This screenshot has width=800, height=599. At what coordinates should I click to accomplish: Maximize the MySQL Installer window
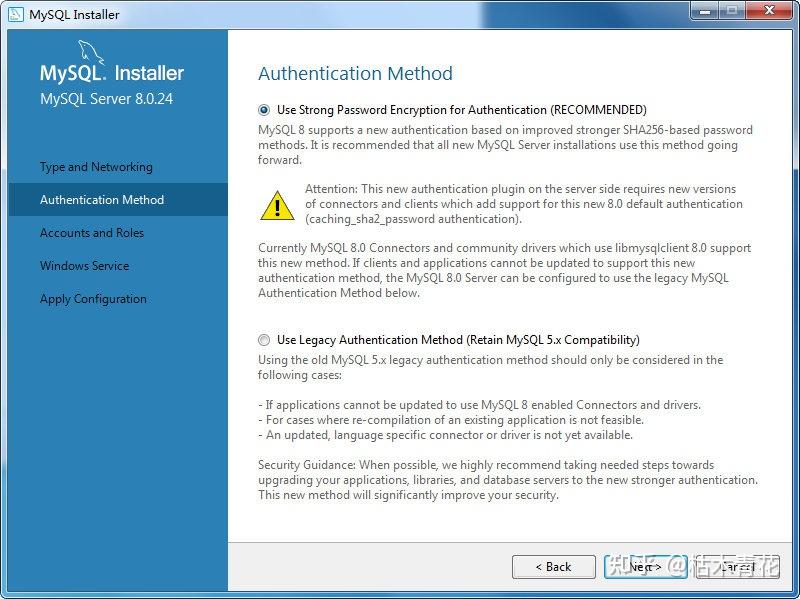click(x=732, y=10)
